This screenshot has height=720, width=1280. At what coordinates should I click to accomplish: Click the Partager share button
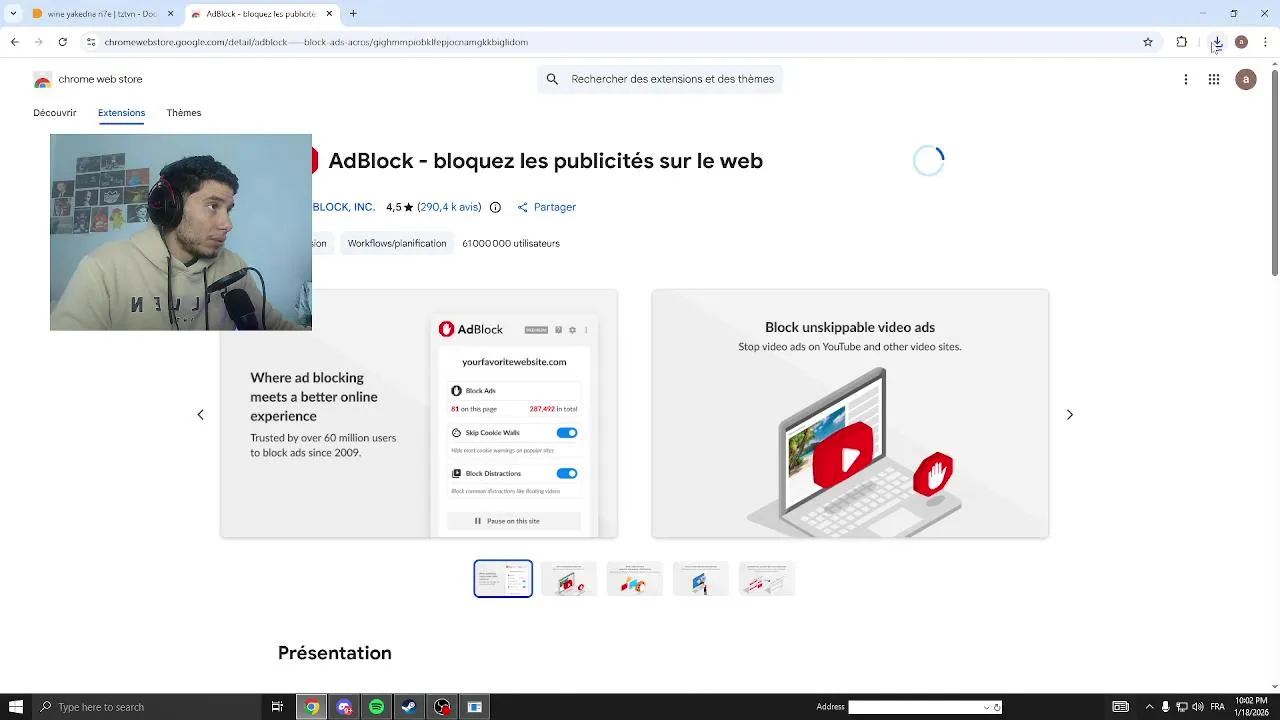(x=546, y=207)
